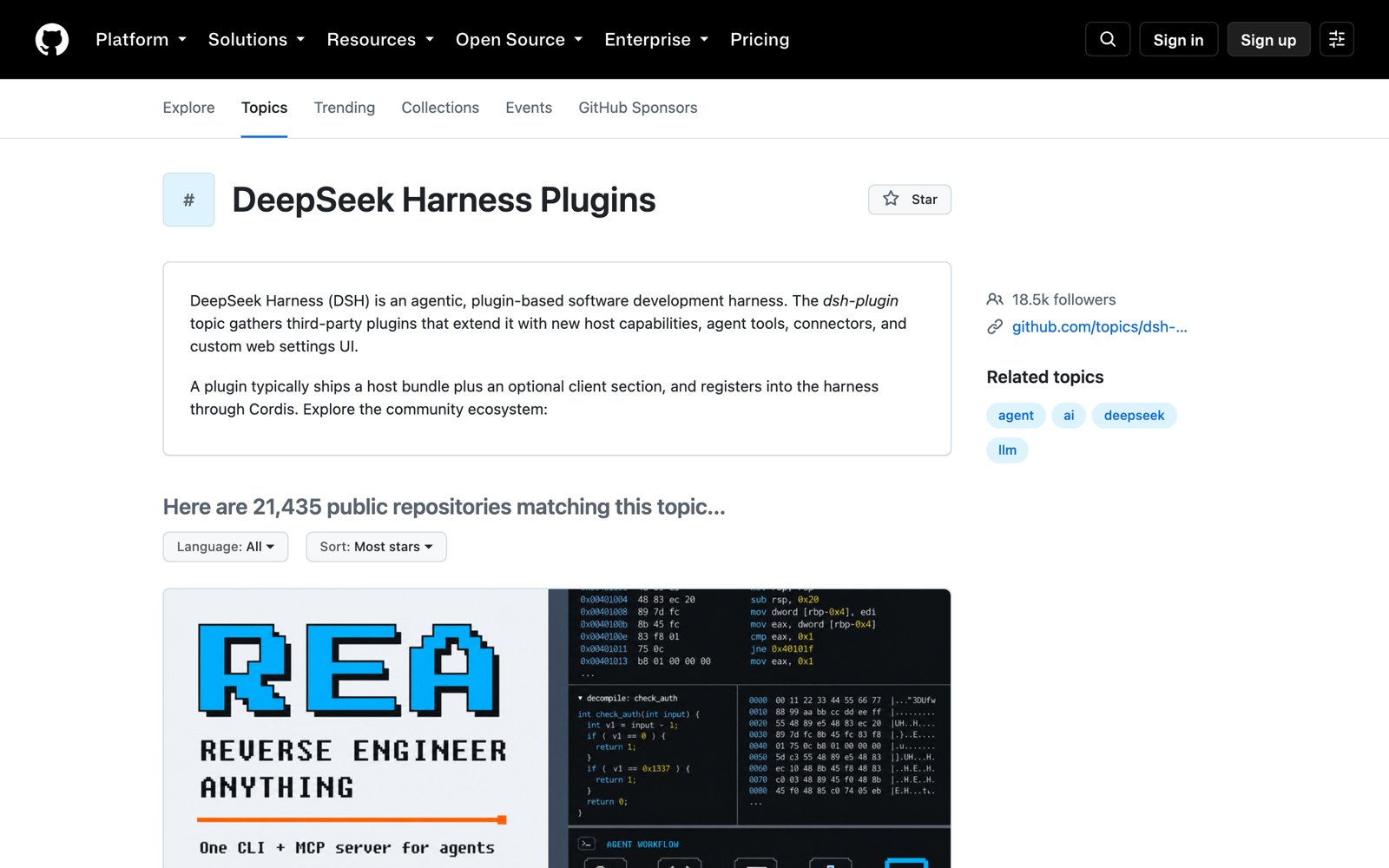Expand the Solutions menu
This screenshot has width=1389, height=868.
click(x=256, y=40)
